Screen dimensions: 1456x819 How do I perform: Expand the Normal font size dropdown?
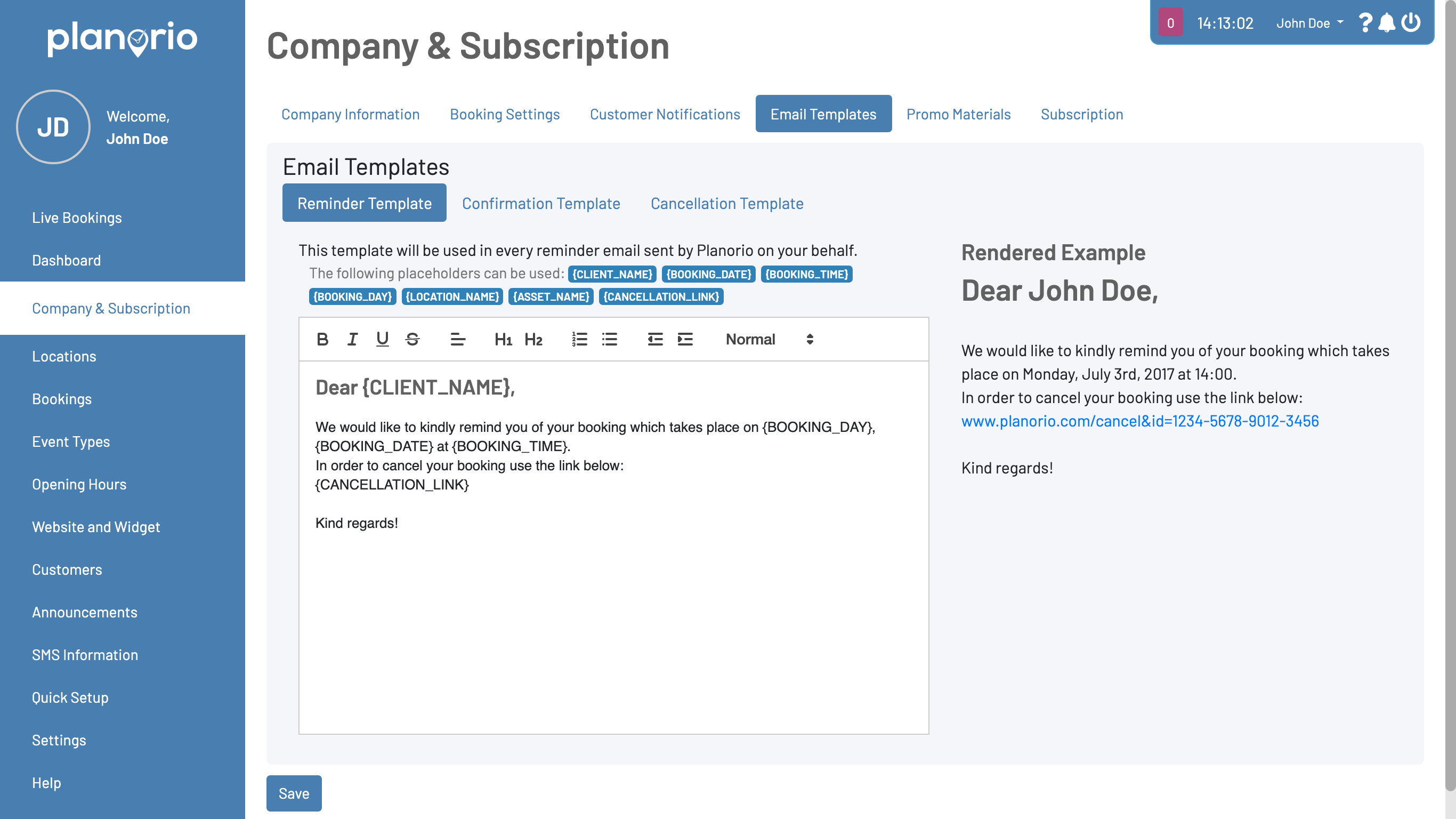[x=769, y=339]
